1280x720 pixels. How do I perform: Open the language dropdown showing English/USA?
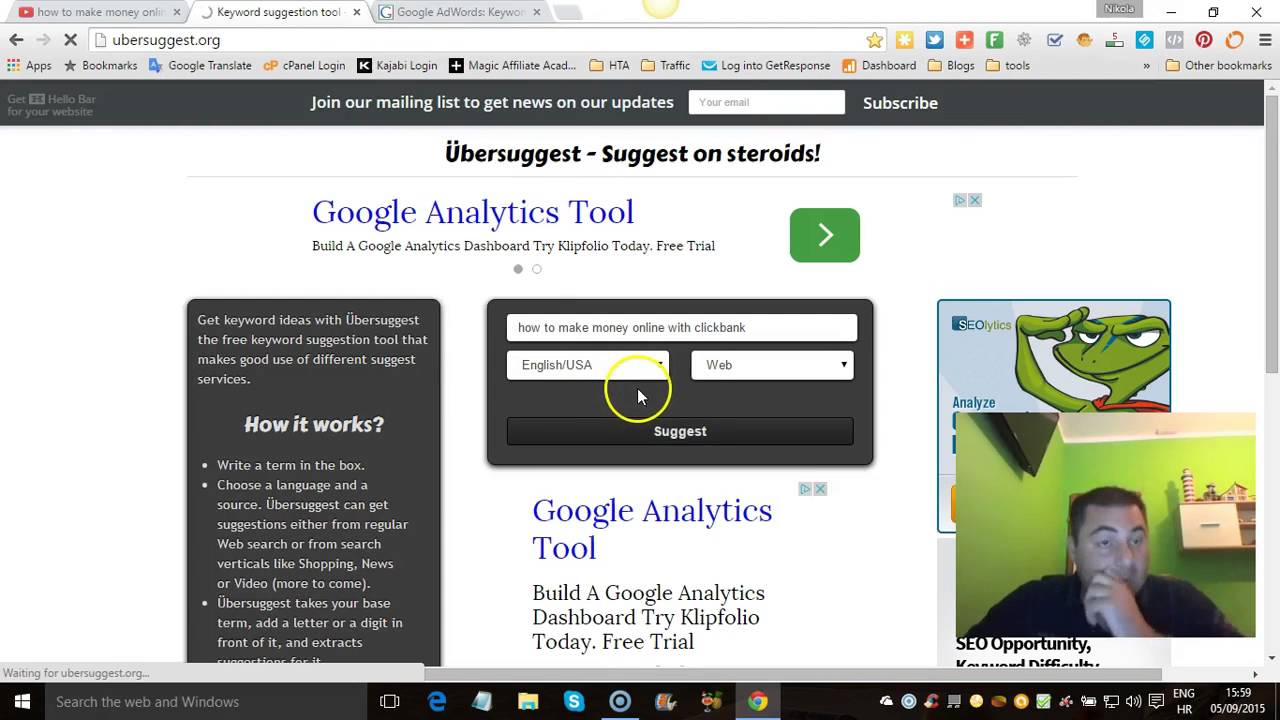pos(588,365)
